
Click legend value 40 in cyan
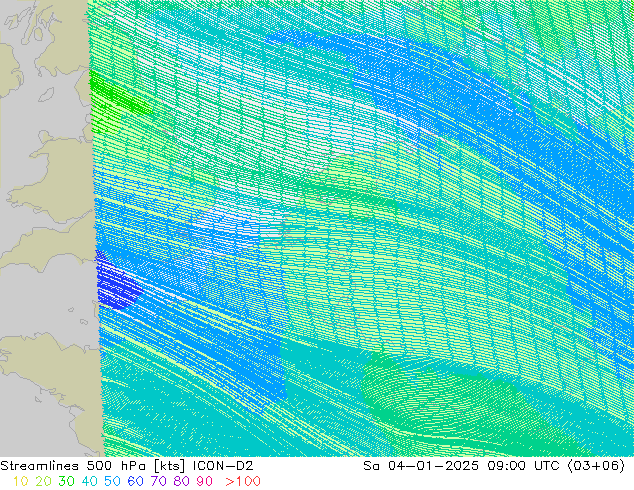click(x=89, y=481)
